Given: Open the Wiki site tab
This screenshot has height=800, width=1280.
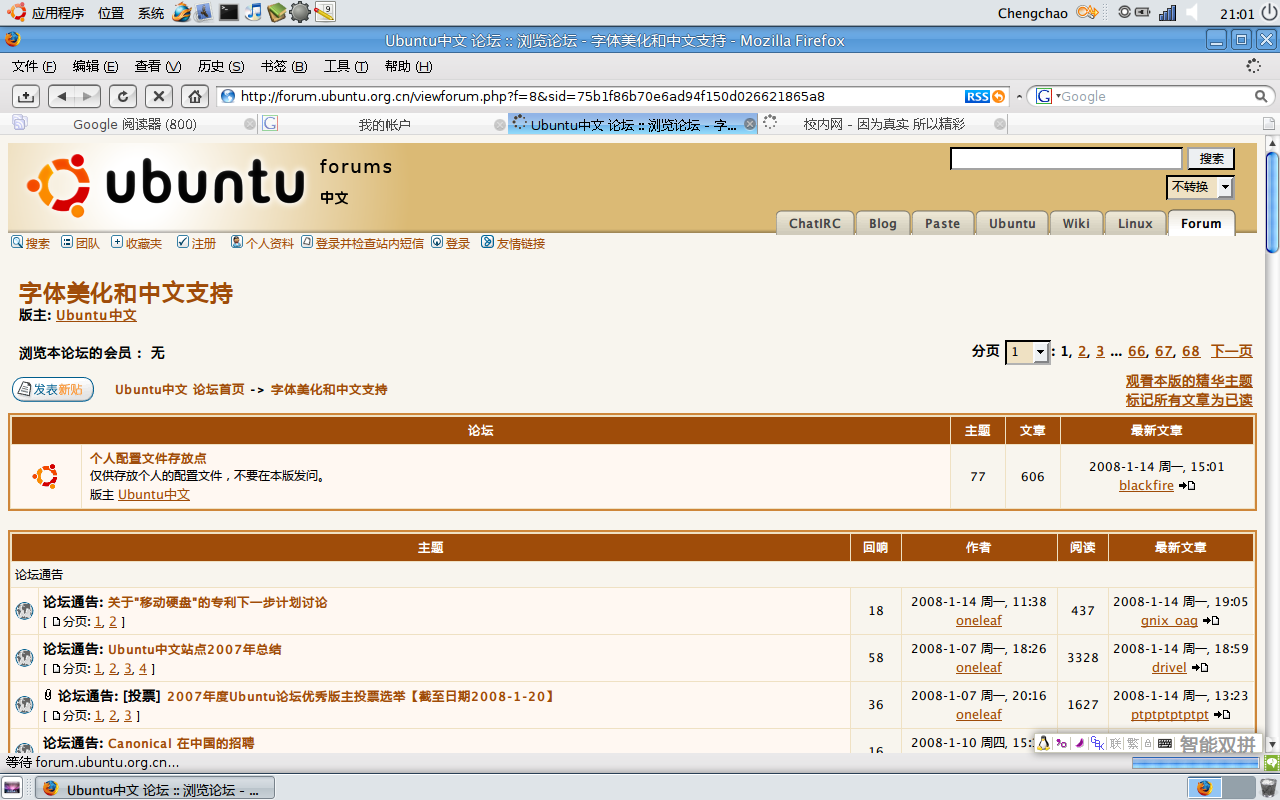Looking at the screenshot, I should point(1076,223).
